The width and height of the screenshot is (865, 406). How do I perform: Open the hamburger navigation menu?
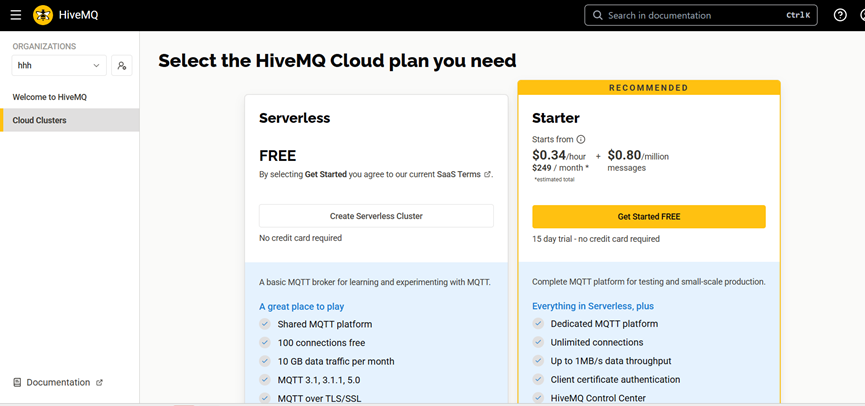click(15, 15)
